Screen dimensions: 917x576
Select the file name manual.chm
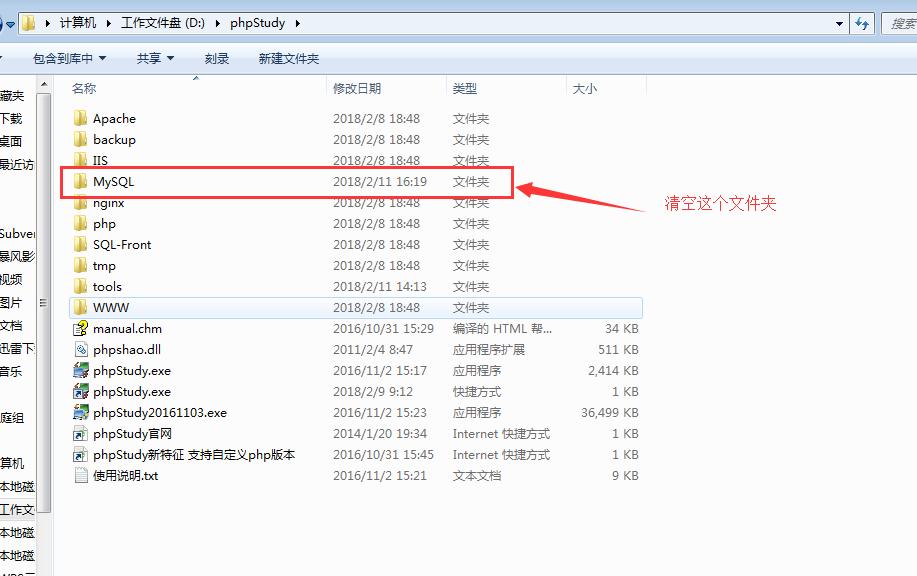127,329
